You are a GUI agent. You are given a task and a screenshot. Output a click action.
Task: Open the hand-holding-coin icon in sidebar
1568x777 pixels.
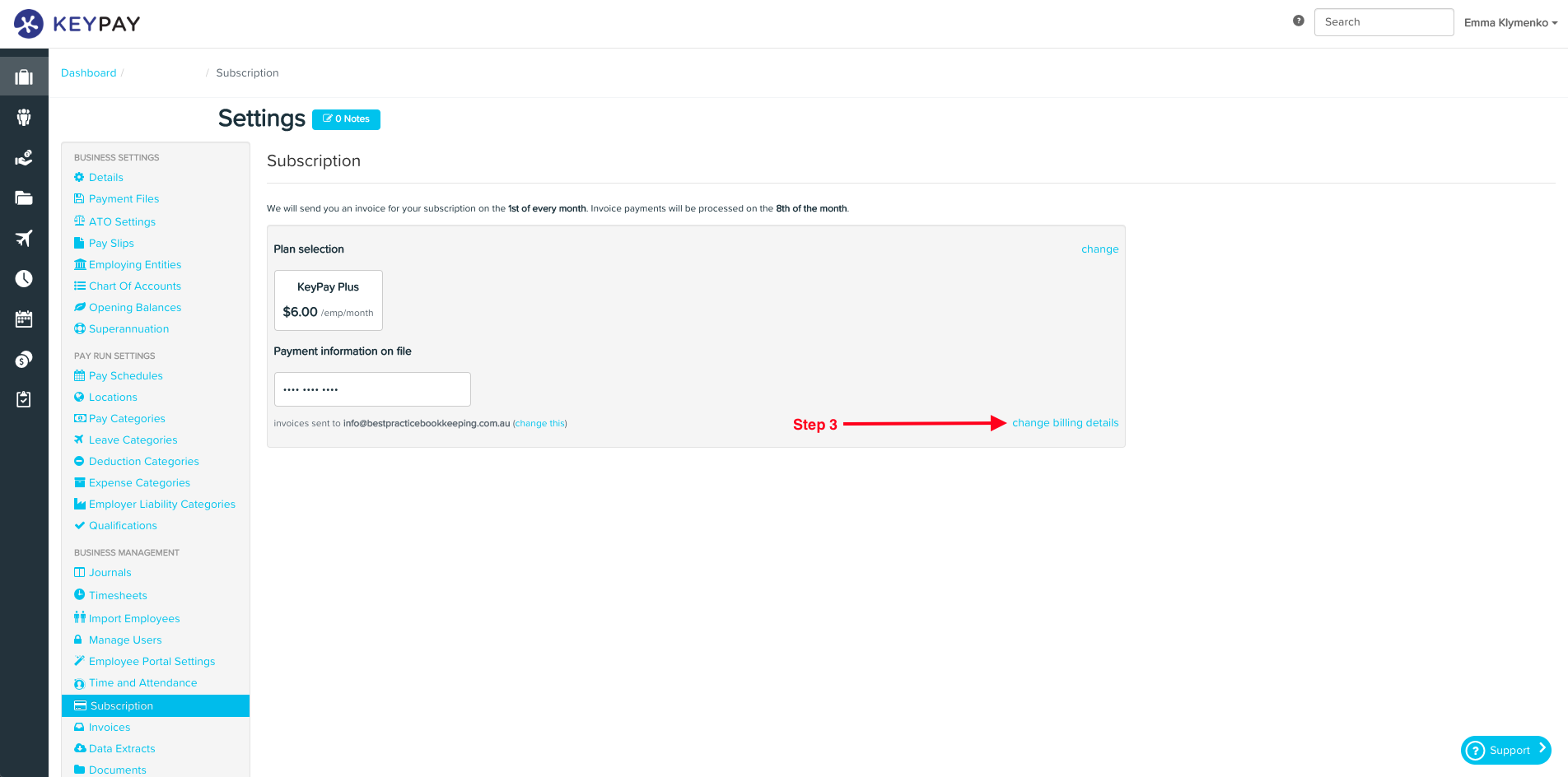(x=24, y=157)
